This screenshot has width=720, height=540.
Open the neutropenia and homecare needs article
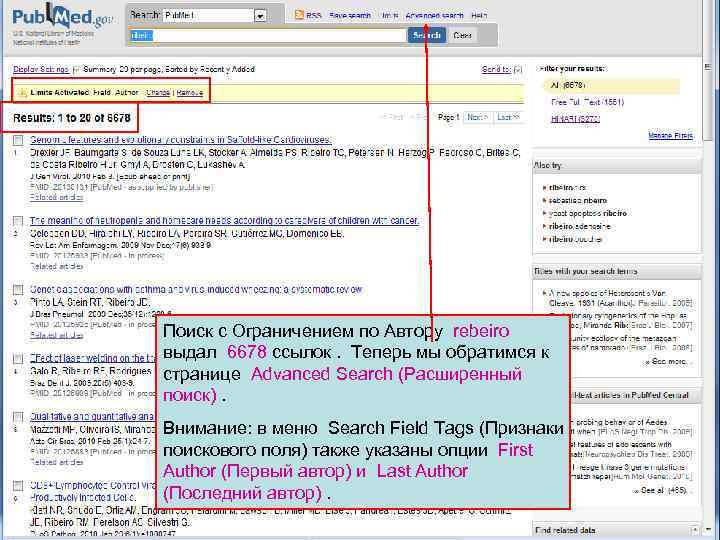(225, 220)
